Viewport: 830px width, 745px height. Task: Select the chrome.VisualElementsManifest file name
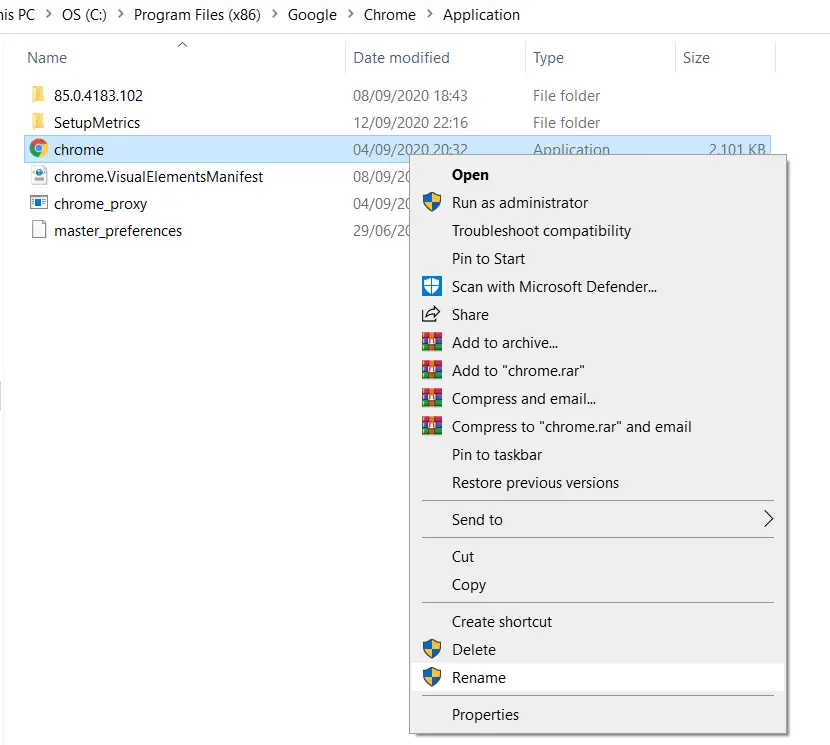pos(158,177)
